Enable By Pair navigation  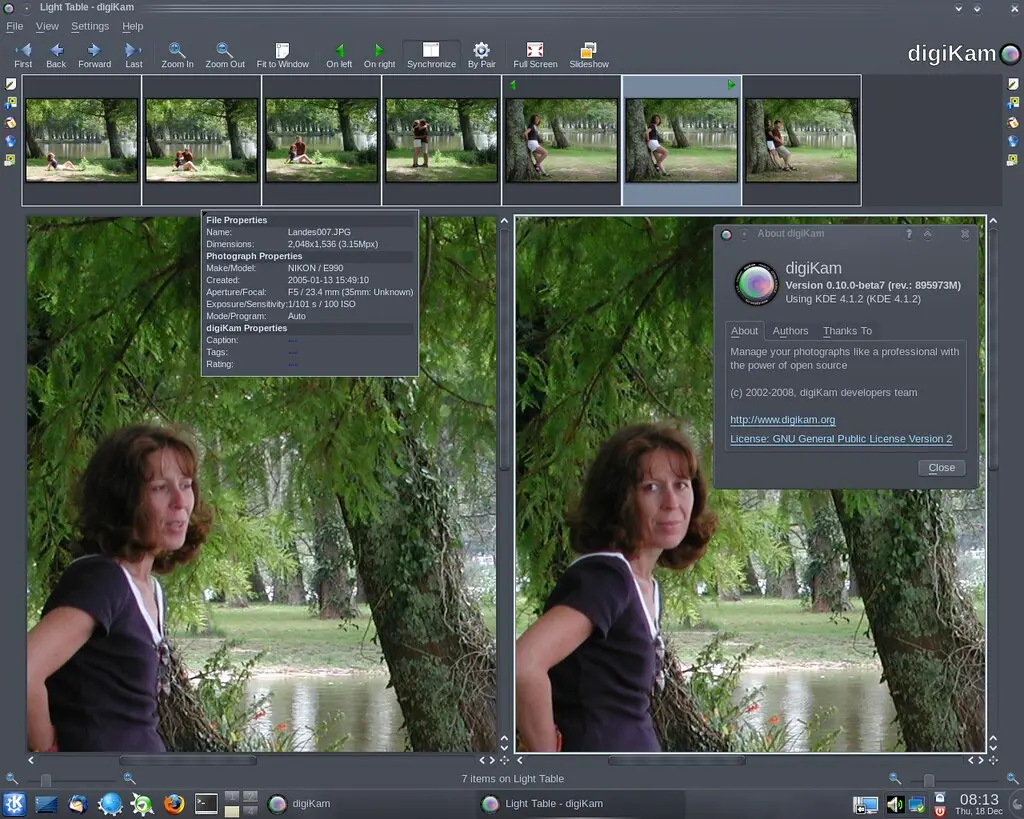click(481, 52)
